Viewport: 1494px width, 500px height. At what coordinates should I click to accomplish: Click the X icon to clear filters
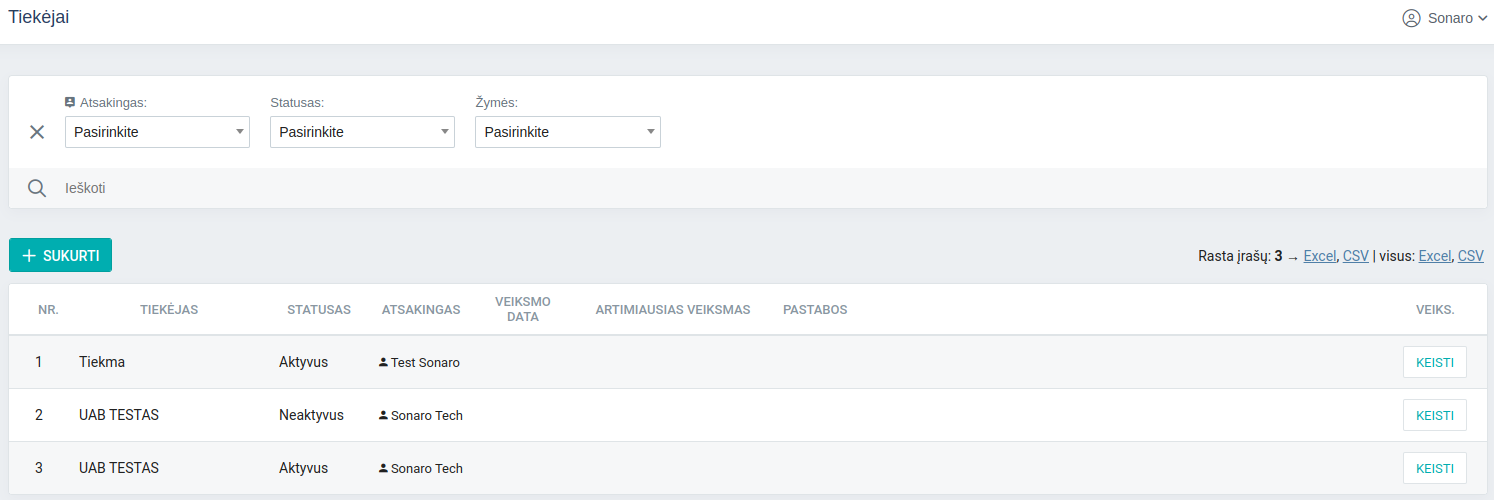click(37, 132)
